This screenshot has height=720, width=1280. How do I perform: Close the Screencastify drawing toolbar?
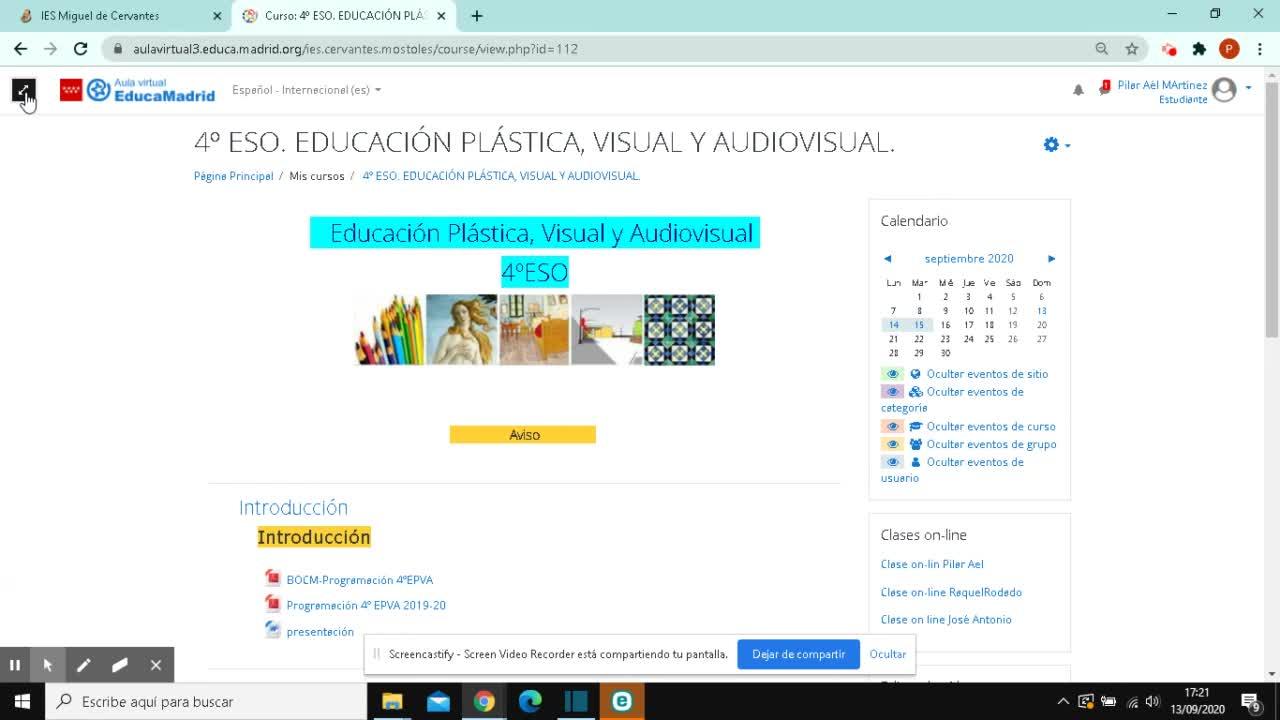pos(156,665)
